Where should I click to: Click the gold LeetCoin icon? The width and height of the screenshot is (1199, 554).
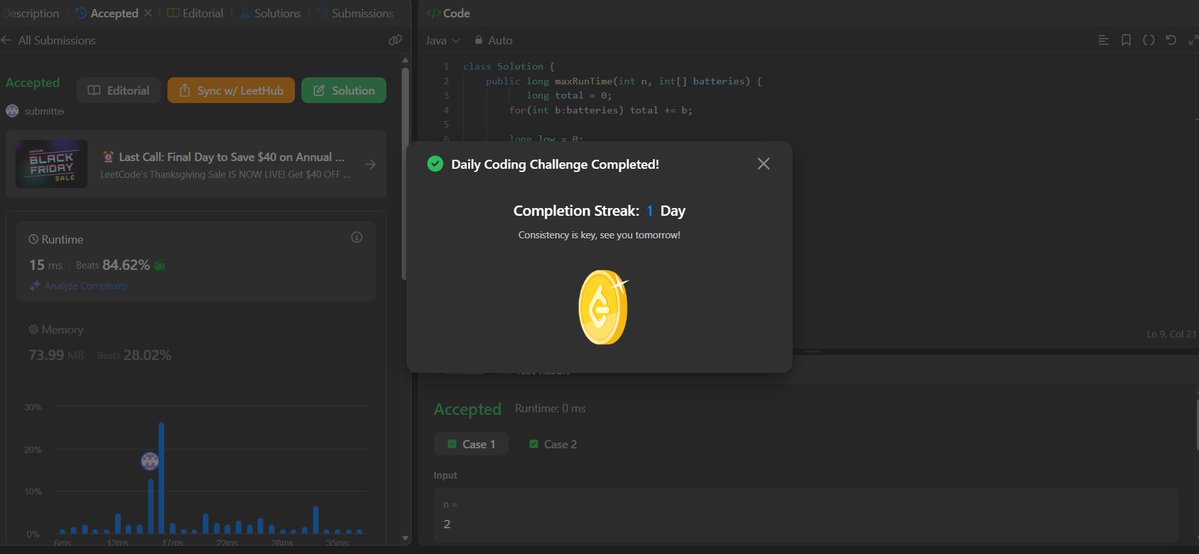pos(603,308)
